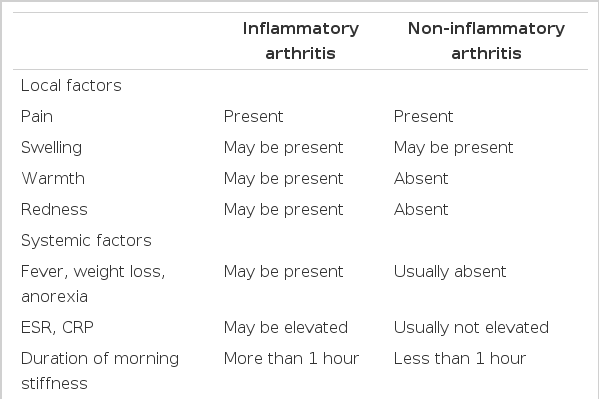Click the Warmth row label
The image size is (599, 399).
53,178
